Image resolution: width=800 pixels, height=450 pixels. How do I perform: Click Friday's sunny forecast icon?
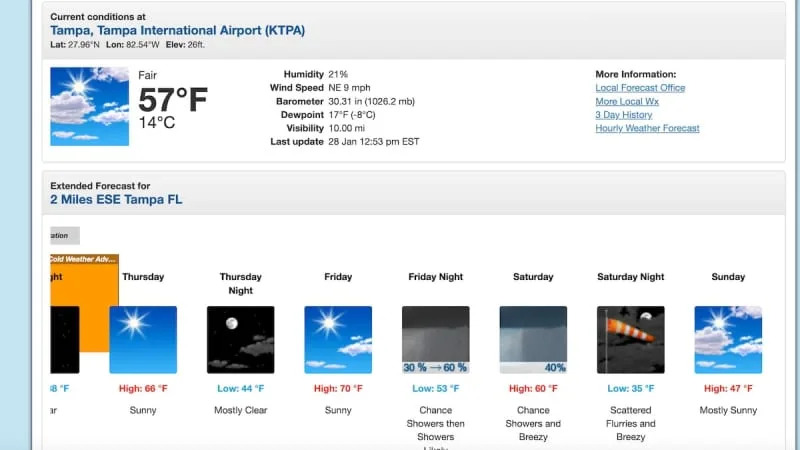coord(338,340)
